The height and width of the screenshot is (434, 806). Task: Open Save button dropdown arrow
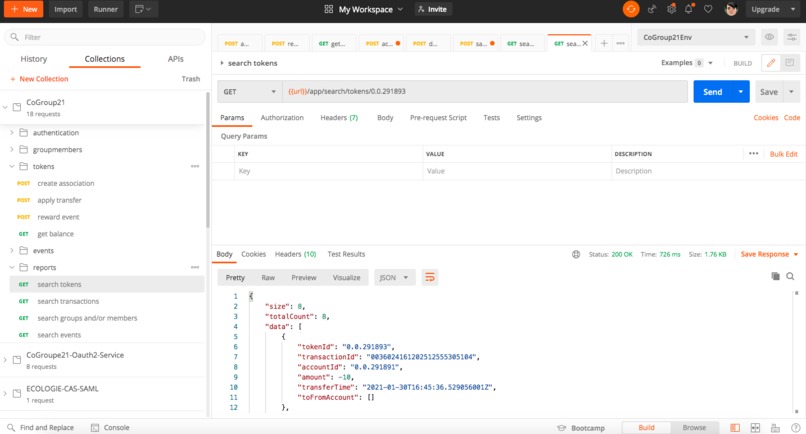tap(791, 92)
